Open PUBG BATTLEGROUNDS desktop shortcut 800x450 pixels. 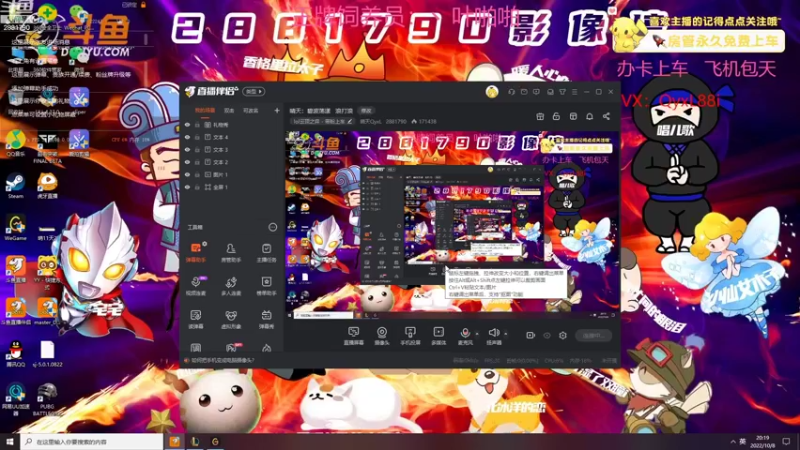click(x=47, y=399)
